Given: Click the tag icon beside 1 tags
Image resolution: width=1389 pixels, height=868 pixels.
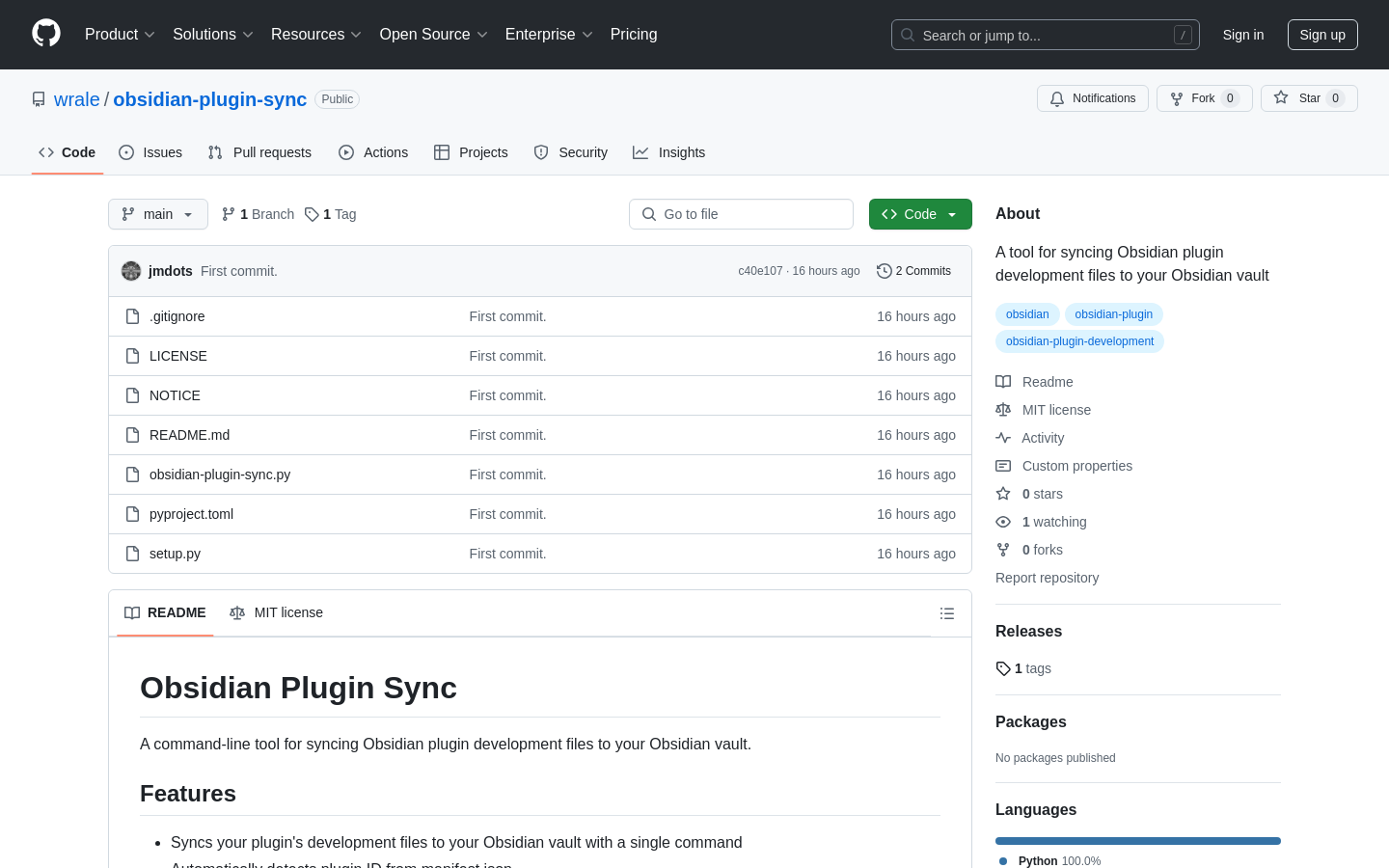Looking at the screenshot, I should [x=1003, y=668].
